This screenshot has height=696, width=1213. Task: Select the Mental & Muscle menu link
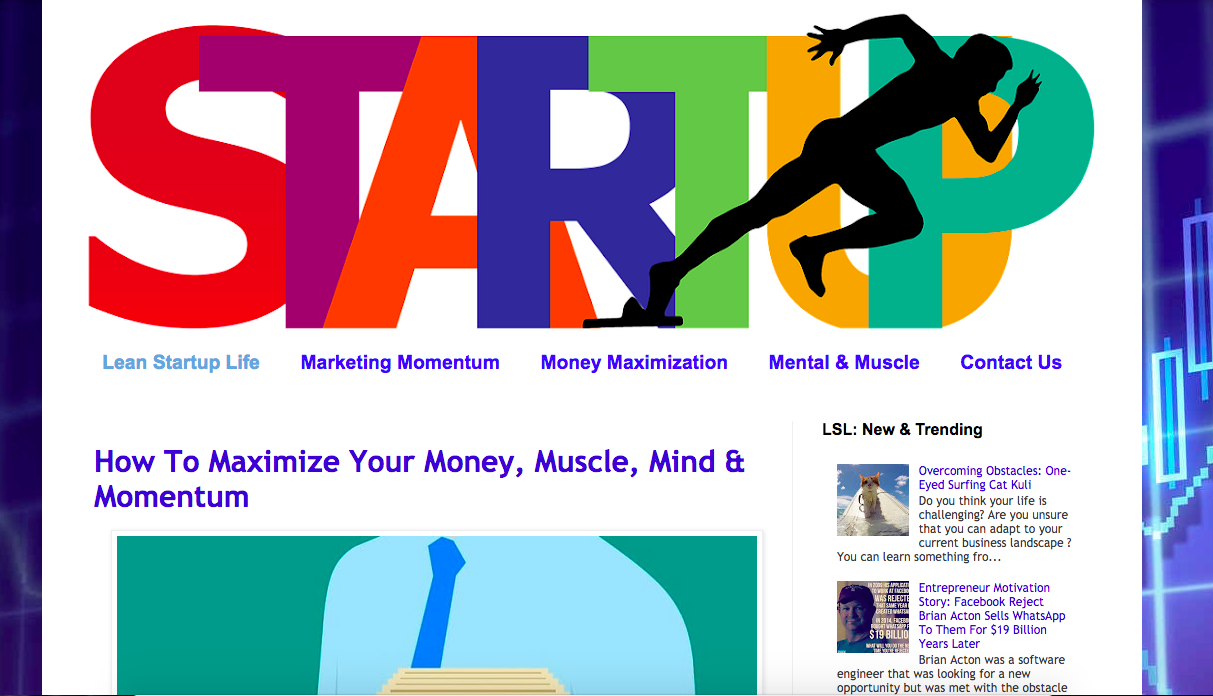(x=844, y=362)
